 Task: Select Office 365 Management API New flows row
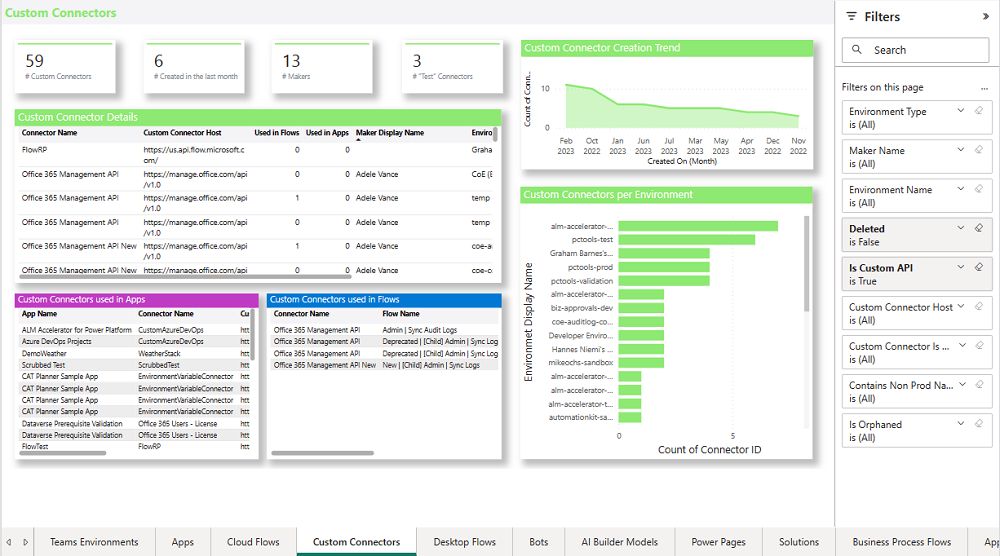385,365
